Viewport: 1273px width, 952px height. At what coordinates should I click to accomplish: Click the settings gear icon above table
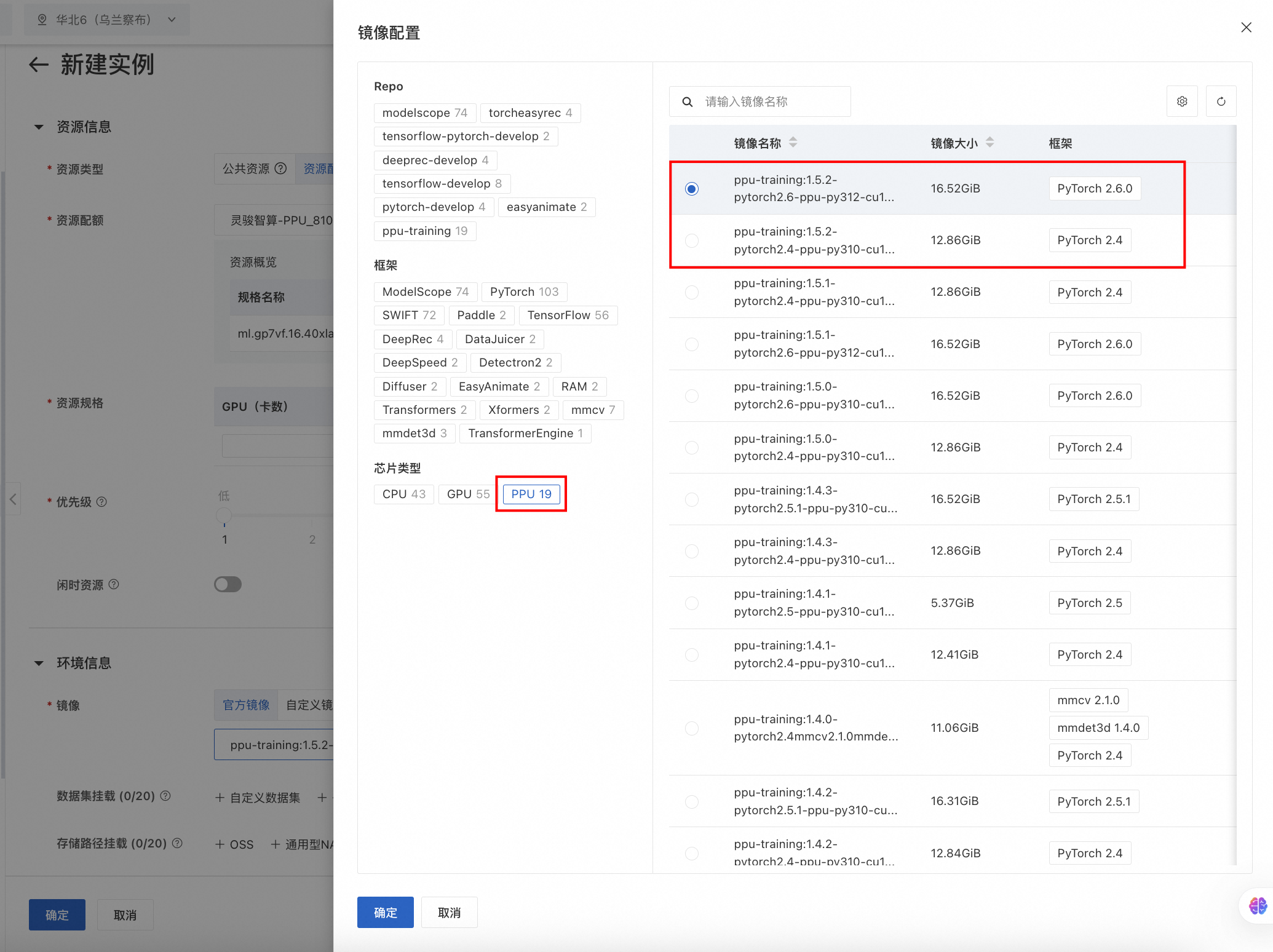click(x=1181, y=101)
